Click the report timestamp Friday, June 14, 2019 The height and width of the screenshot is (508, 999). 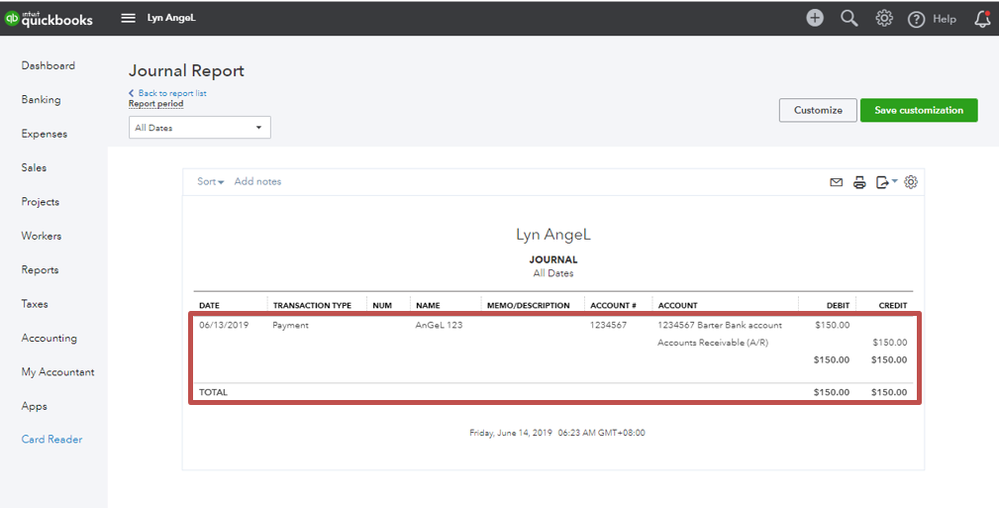pos(557,433)
